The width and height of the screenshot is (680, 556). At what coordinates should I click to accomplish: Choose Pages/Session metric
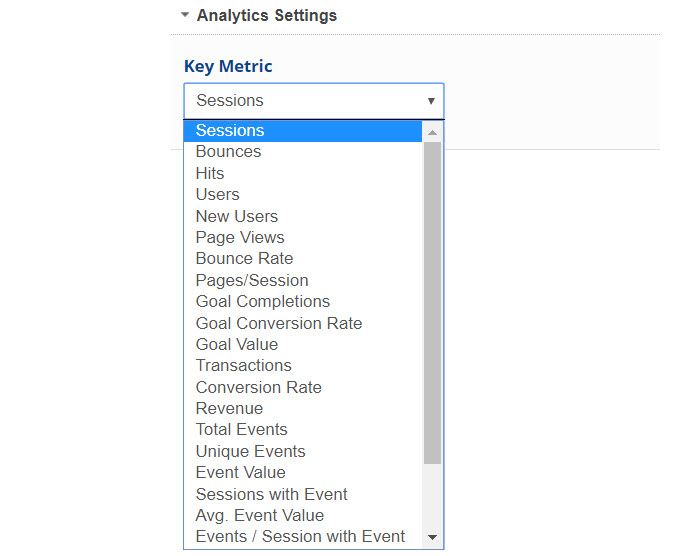coord(252,280)
